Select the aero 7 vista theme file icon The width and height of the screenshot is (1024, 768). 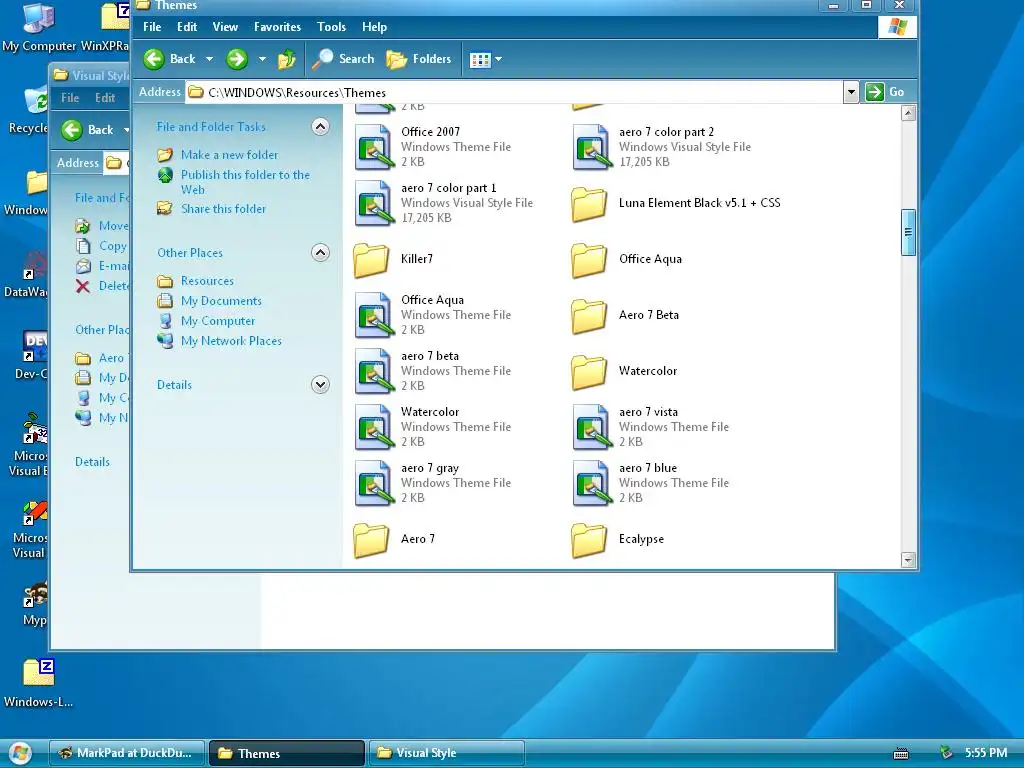(x=592, y=428)
